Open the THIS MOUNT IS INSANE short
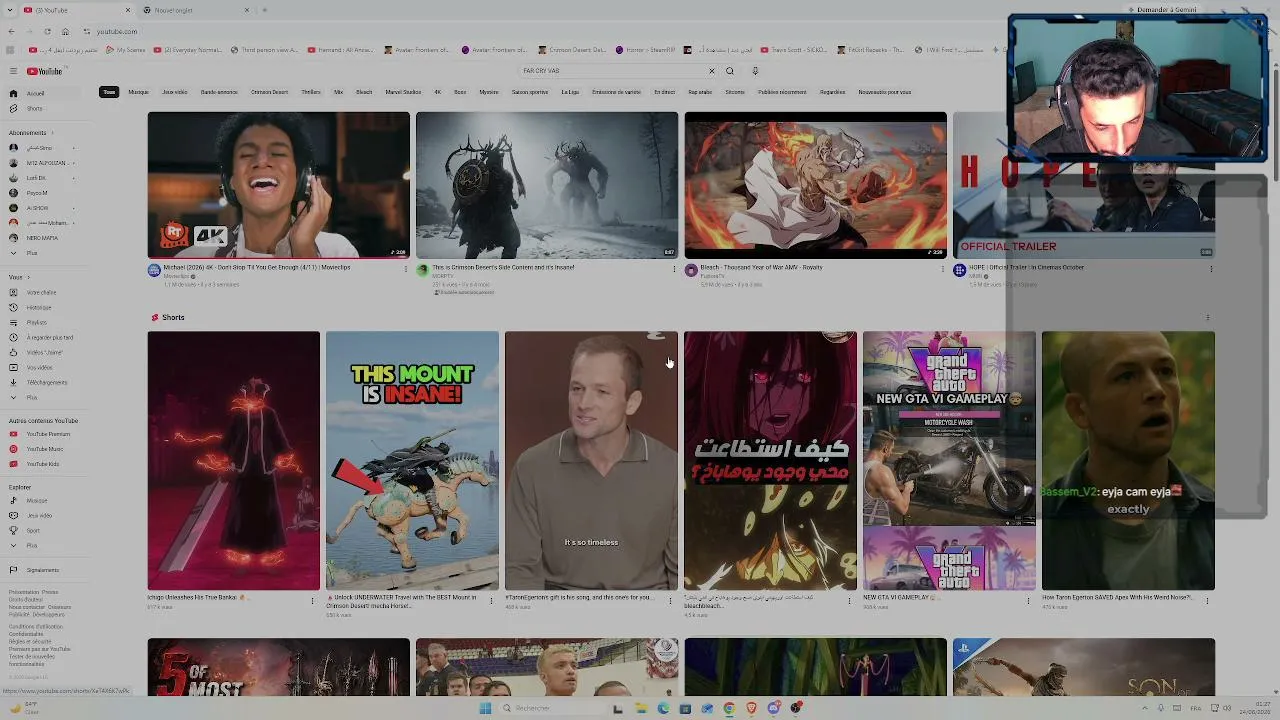This screenshot has height=720, width=1280. 412,461
